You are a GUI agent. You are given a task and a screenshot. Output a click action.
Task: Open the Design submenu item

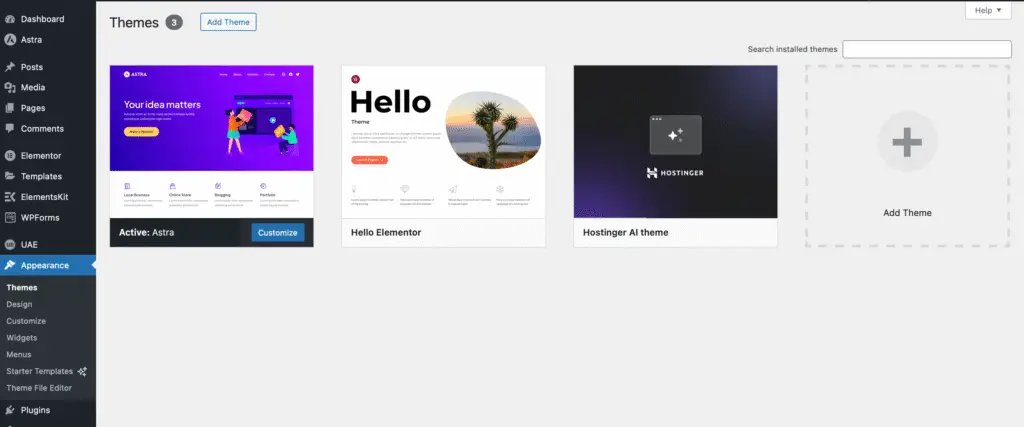tap(19, 304)
